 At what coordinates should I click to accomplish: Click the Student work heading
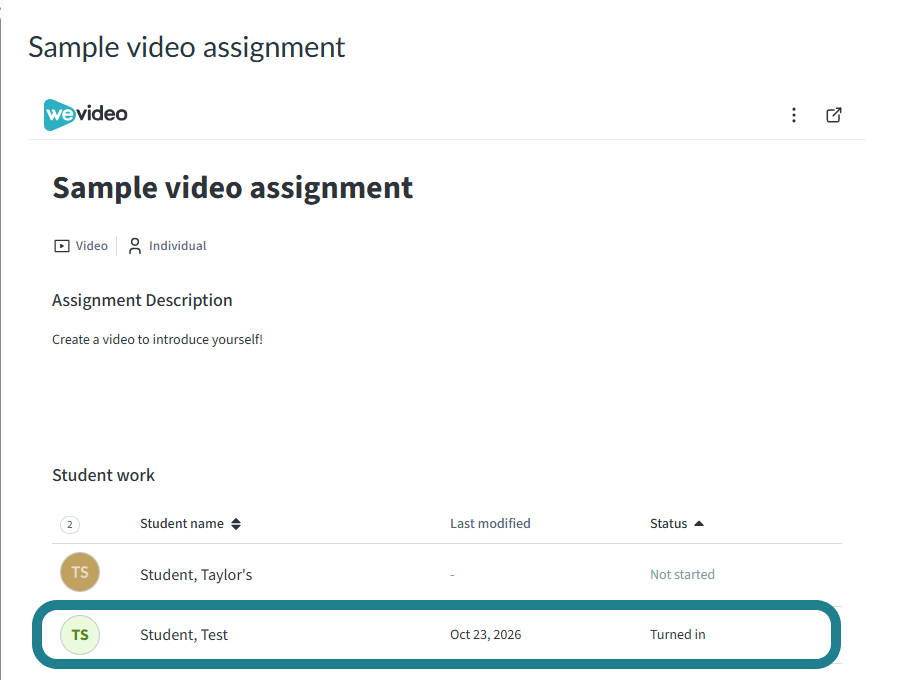[103, 475]
